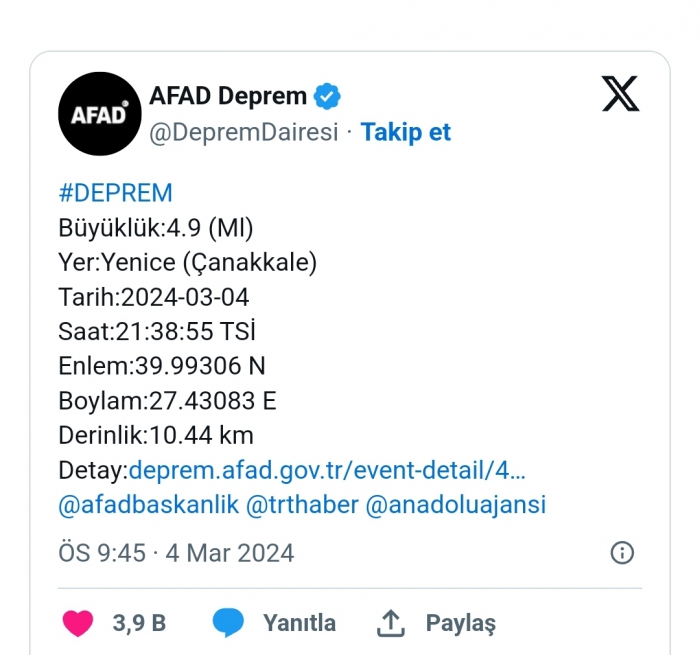The width and height of the screenshot is (700, 655).
Task: Click the @DepremDairesi handle
Action: tap(244, 133)
